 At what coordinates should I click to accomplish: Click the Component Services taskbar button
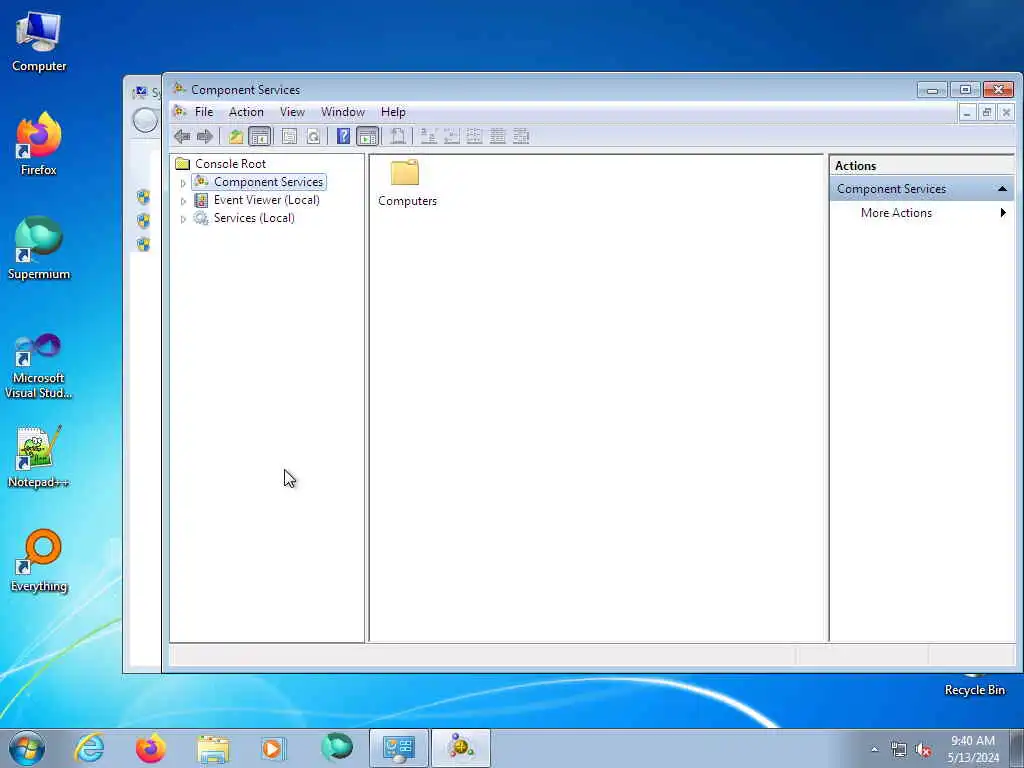460,748
